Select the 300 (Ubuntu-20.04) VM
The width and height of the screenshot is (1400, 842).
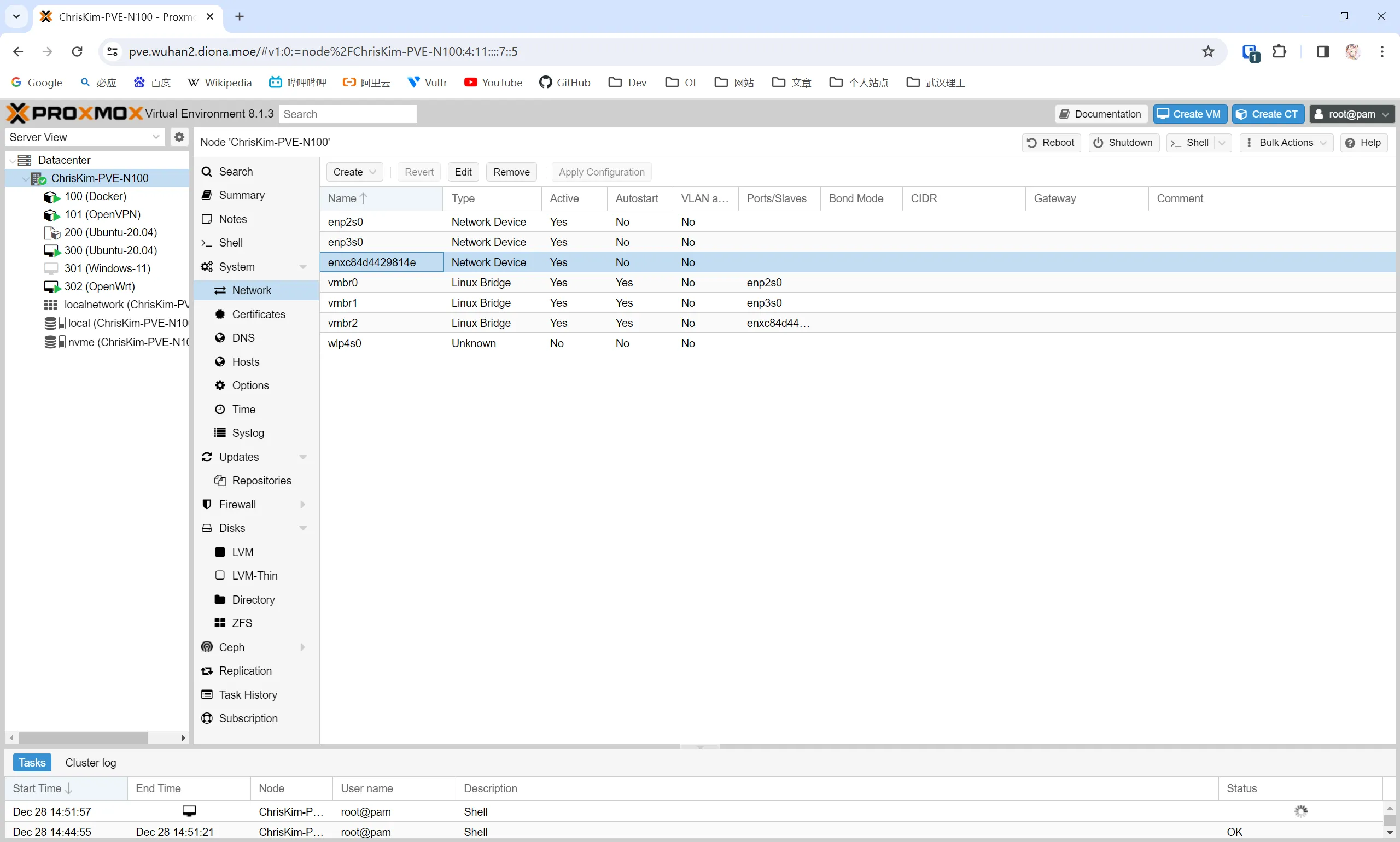pos(110,250)
